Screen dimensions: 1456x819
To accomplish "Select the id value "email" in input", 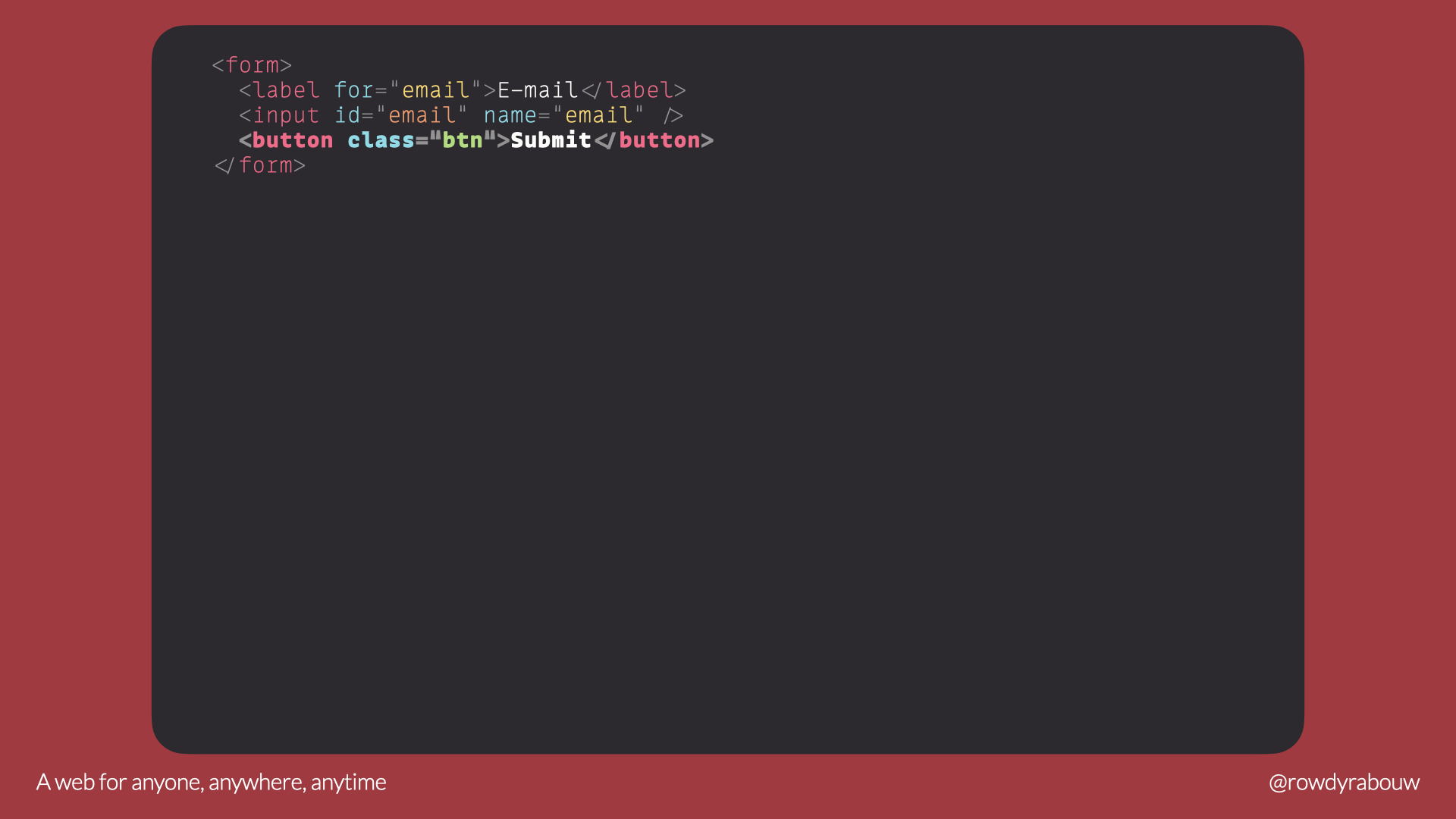I will [x=422, y=115].
